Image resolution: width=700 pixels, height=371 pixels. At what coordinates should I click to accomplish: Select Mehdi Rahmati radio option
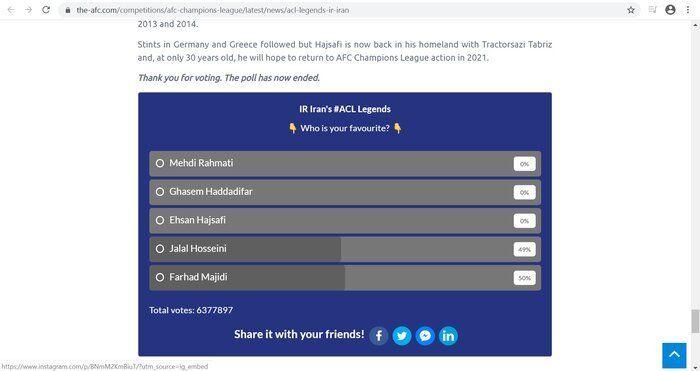(x=160, y=163)
